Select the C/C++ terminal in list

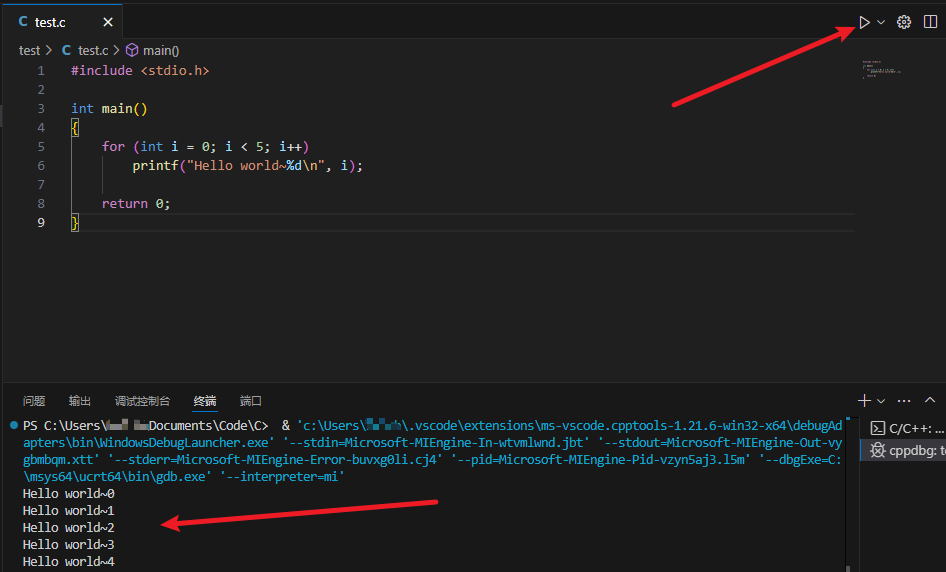(x=905, y=428)
